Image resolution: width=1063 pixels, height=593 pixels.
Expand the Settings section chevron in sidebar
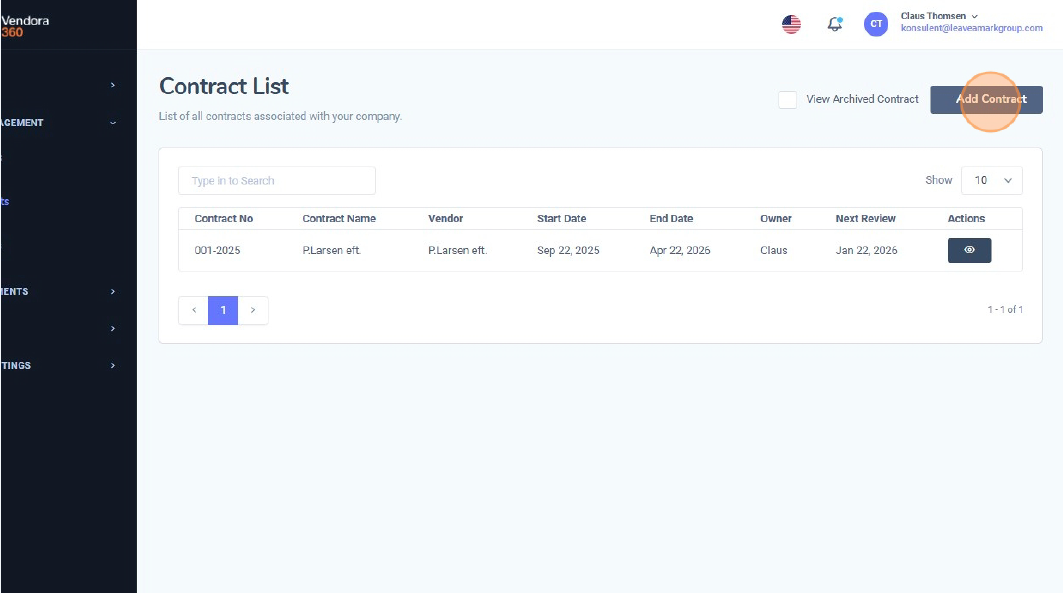[x=113, y=366]
